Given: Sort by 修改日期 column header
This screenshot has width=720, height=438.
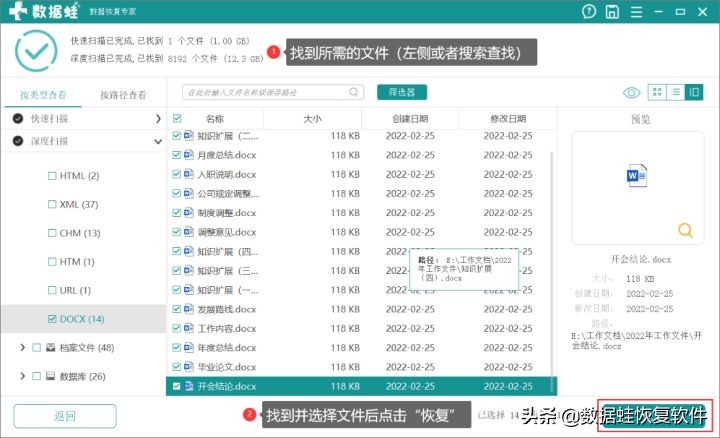Looking at the screenshot, I should point(508,119).
